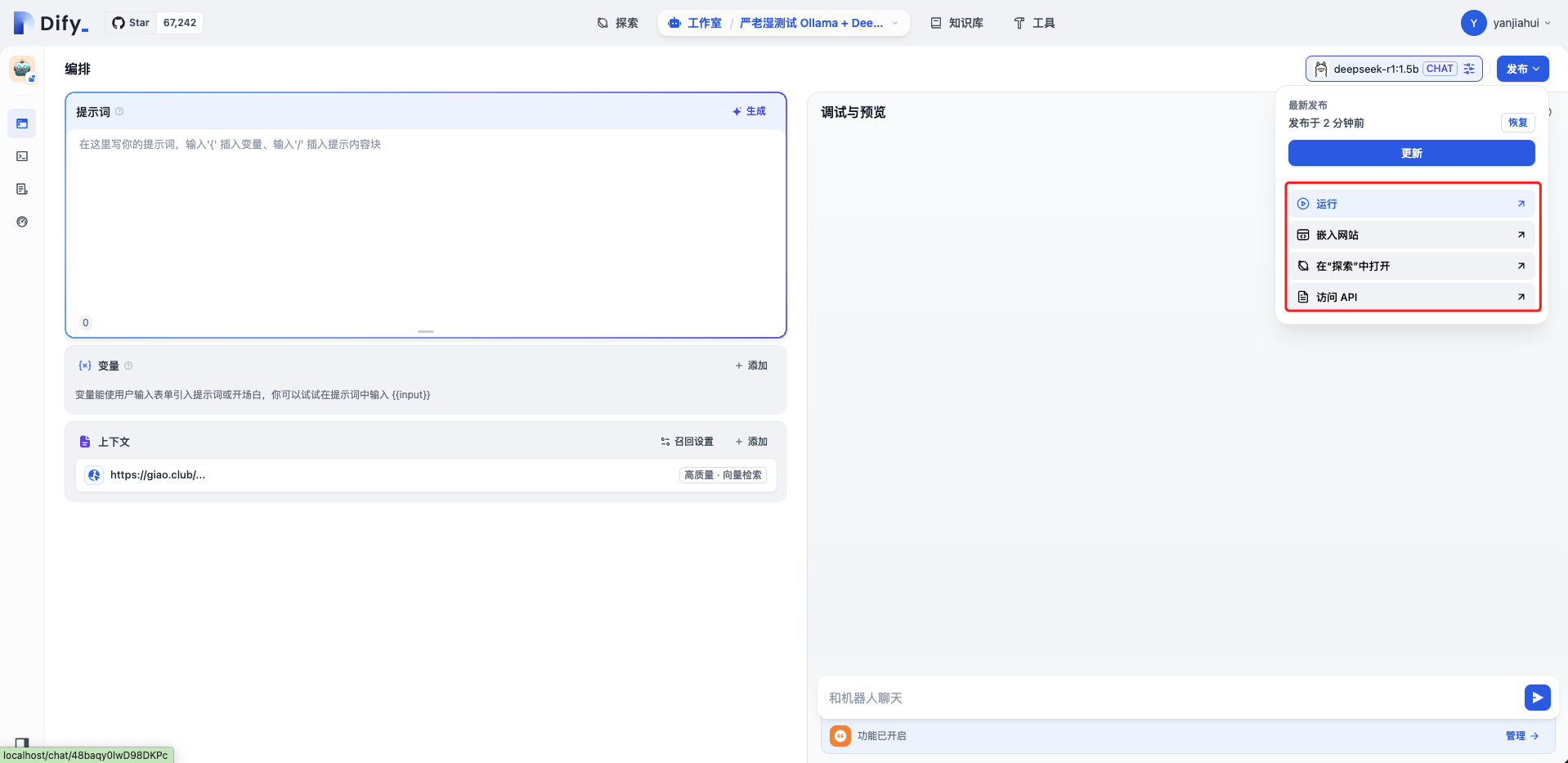1568x763 pixels.
Task: Expand the app name switcher dropdown
Action: (895, 23)
